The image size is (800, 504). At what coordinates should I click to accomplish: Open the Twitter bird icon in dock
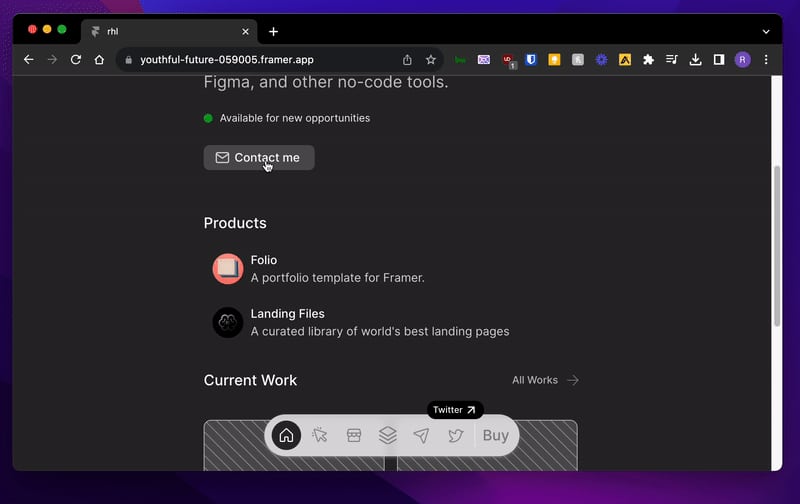(456, 435)
